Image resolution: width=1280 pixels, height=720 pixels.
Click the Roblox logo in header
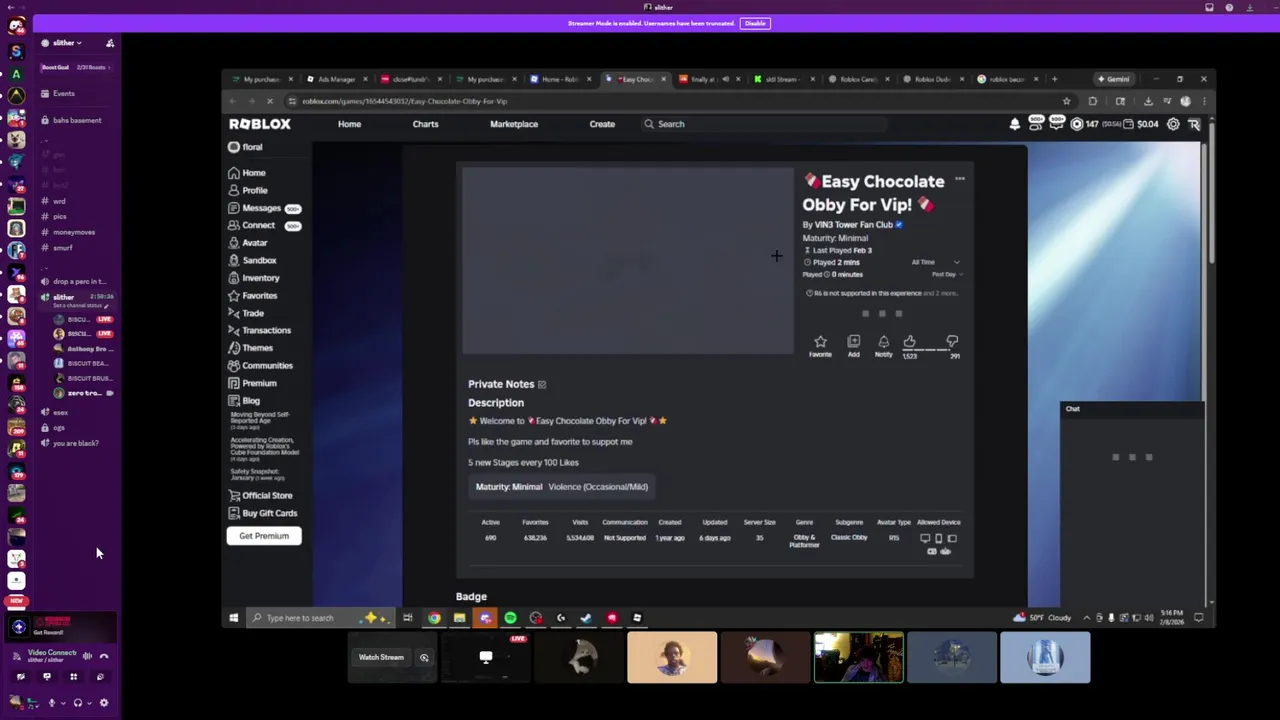(260, 124)
